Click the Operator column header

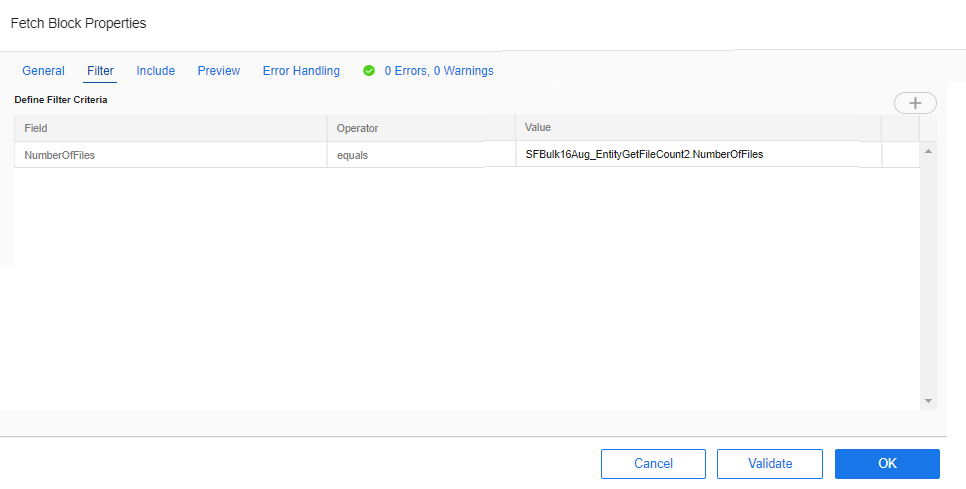[421, 128]
